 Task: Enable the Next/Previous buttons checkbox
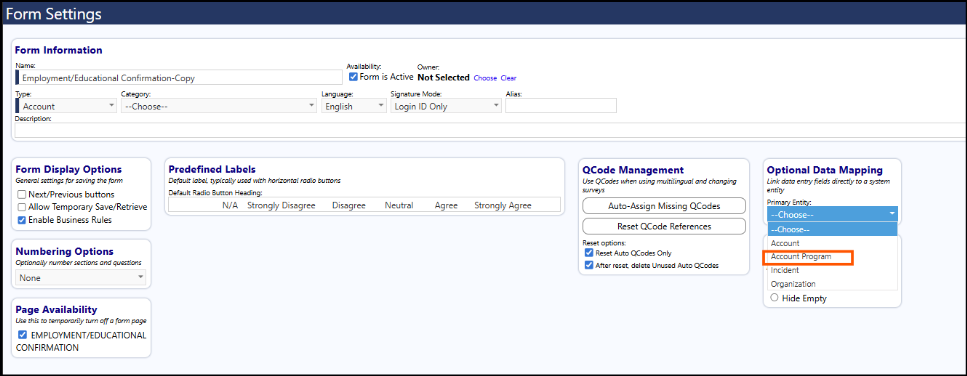click(22, 194)
